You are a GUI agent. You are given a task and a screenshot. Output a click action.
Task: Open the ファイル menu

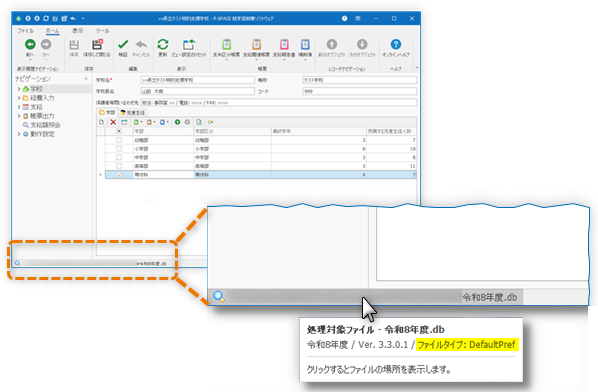[26, 31]
